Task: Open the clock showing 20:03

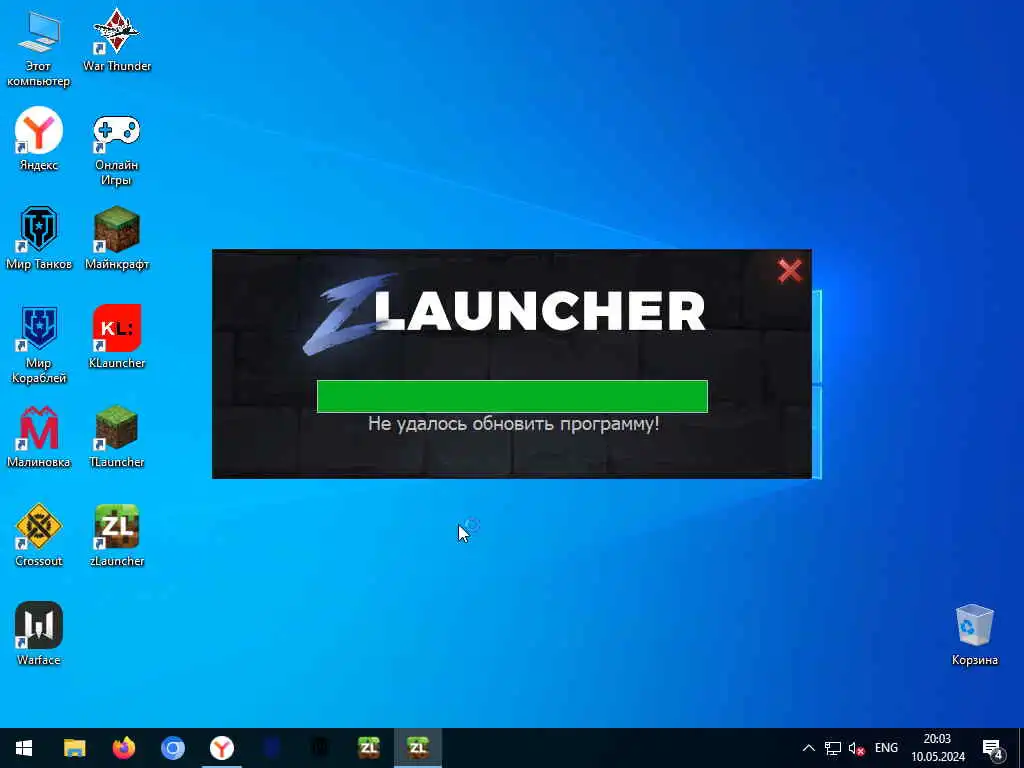Action: (x=938, y=748)
